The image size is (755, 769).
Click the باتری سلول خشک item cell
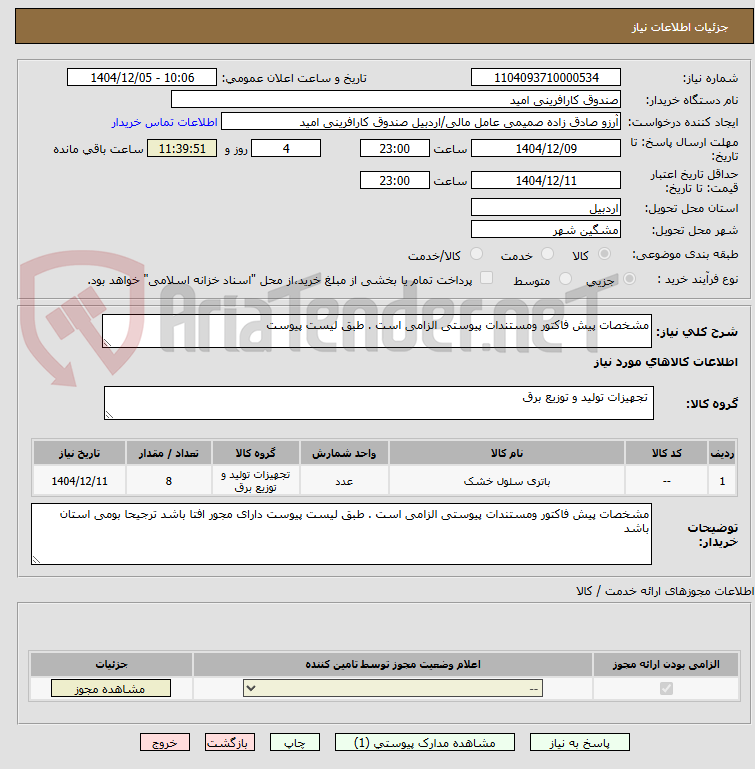pos(507,481)
